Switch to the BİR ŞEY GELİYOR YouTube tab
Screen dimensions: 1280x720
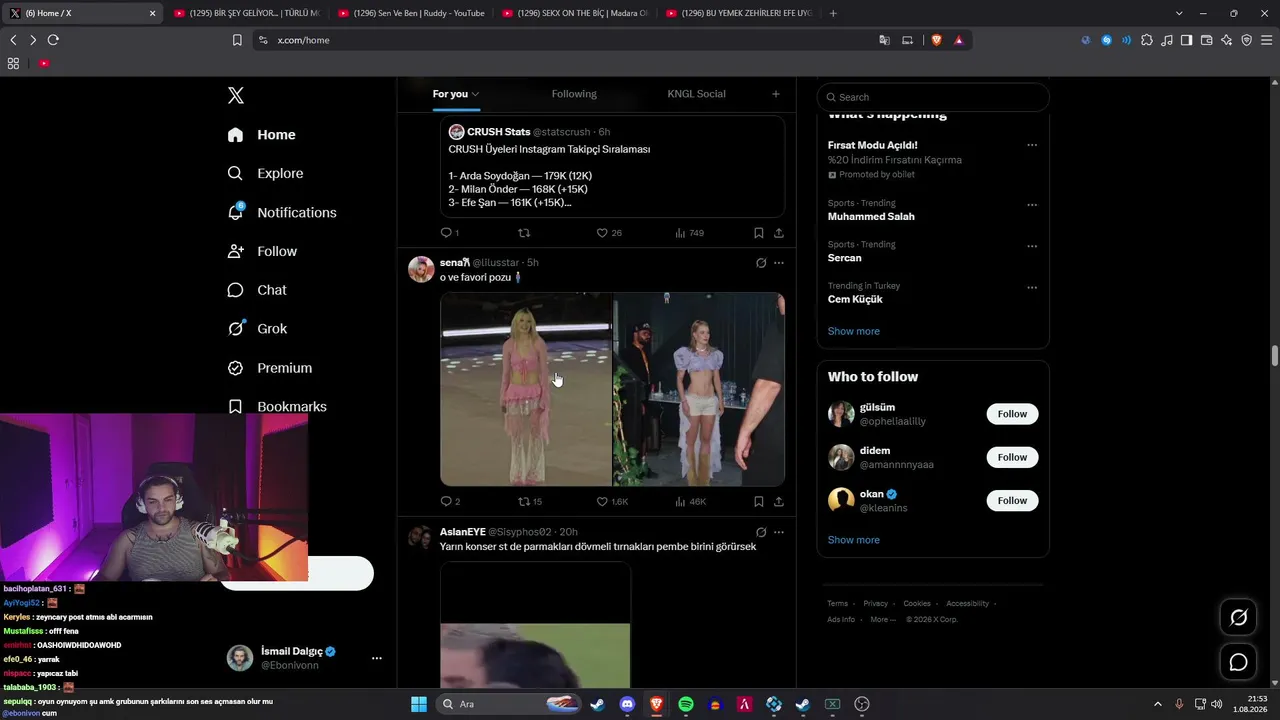246,13
